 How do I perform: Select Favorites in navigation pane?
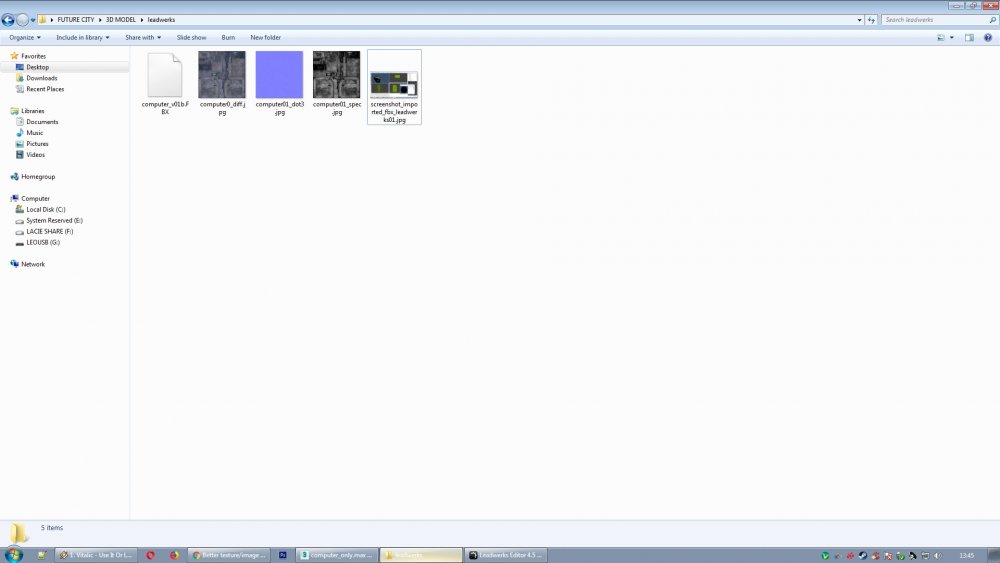(33, 56)
